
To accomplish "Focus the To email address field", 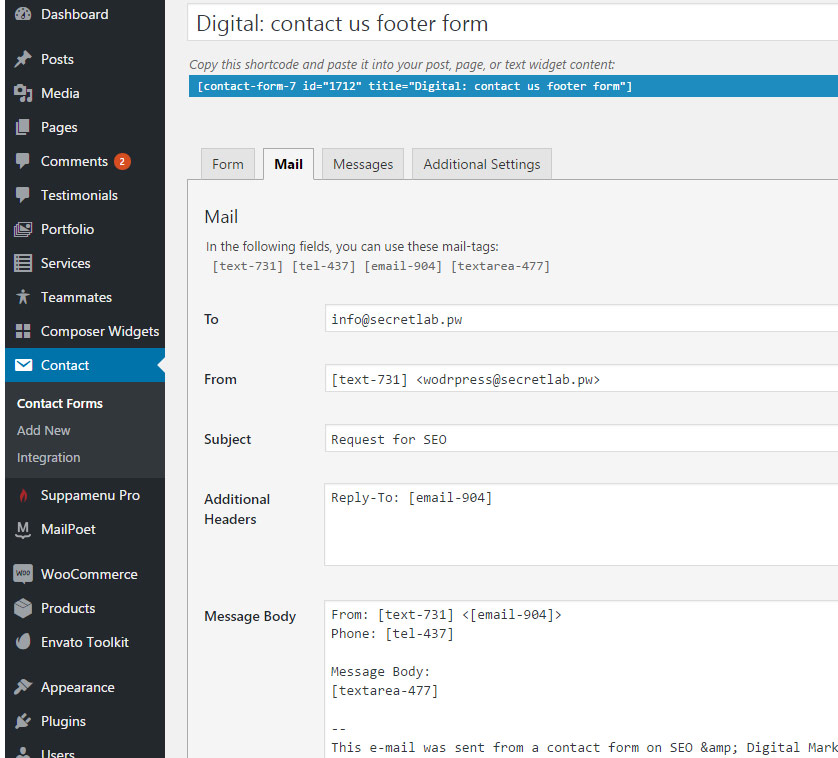I will point(580,320).
